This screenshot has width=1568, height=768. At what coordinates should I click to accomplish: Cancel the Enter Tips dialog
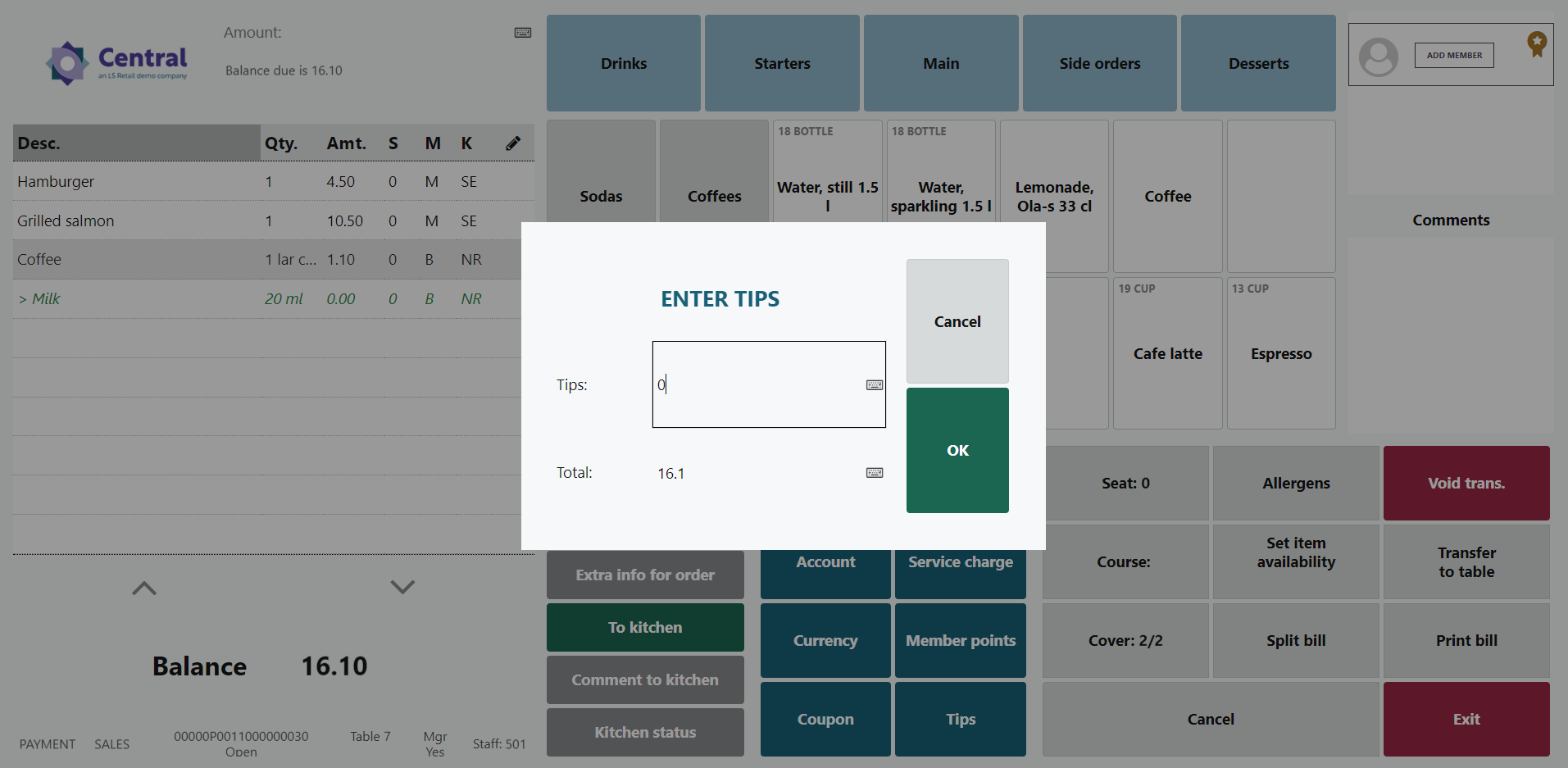pos(957,321)
